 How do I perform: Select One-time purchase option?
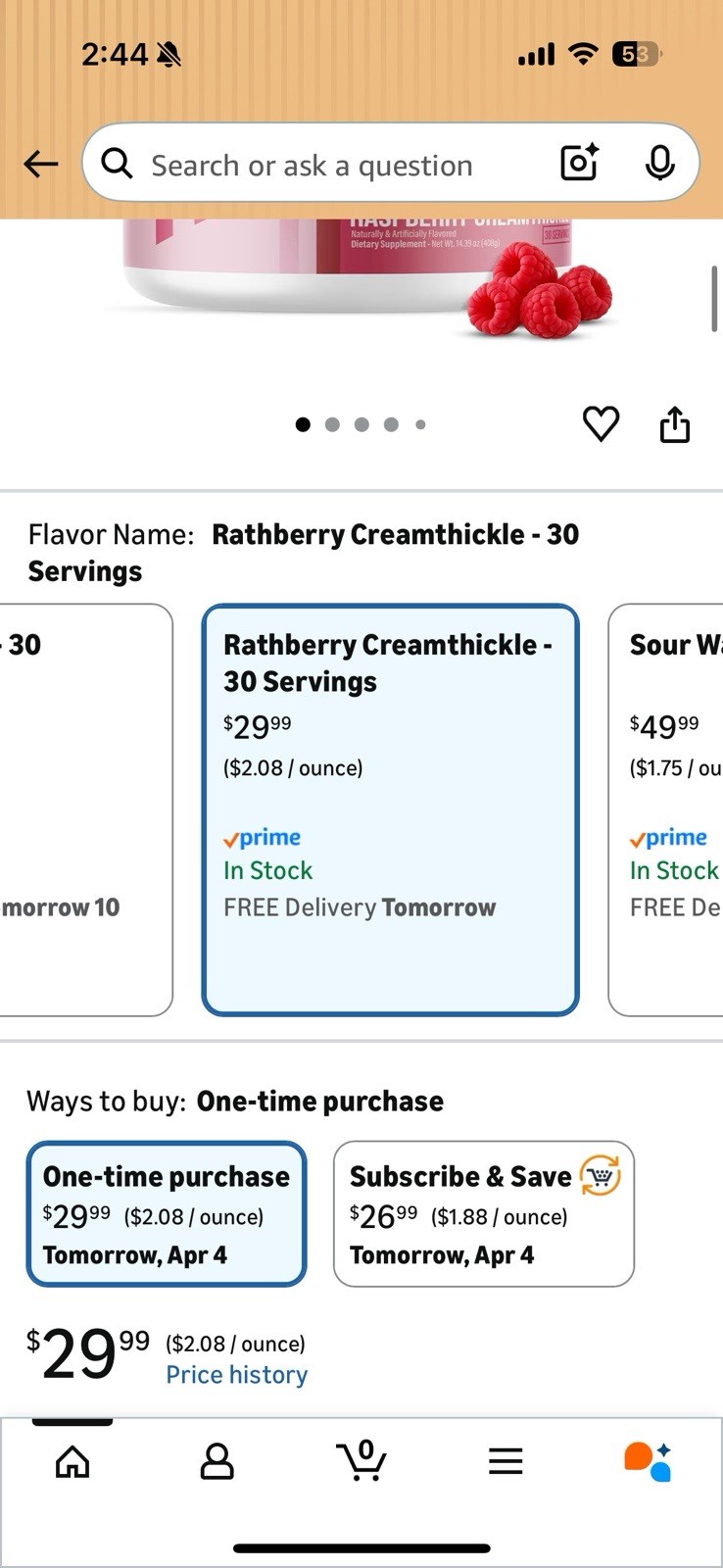click(x=167, y=1213)
